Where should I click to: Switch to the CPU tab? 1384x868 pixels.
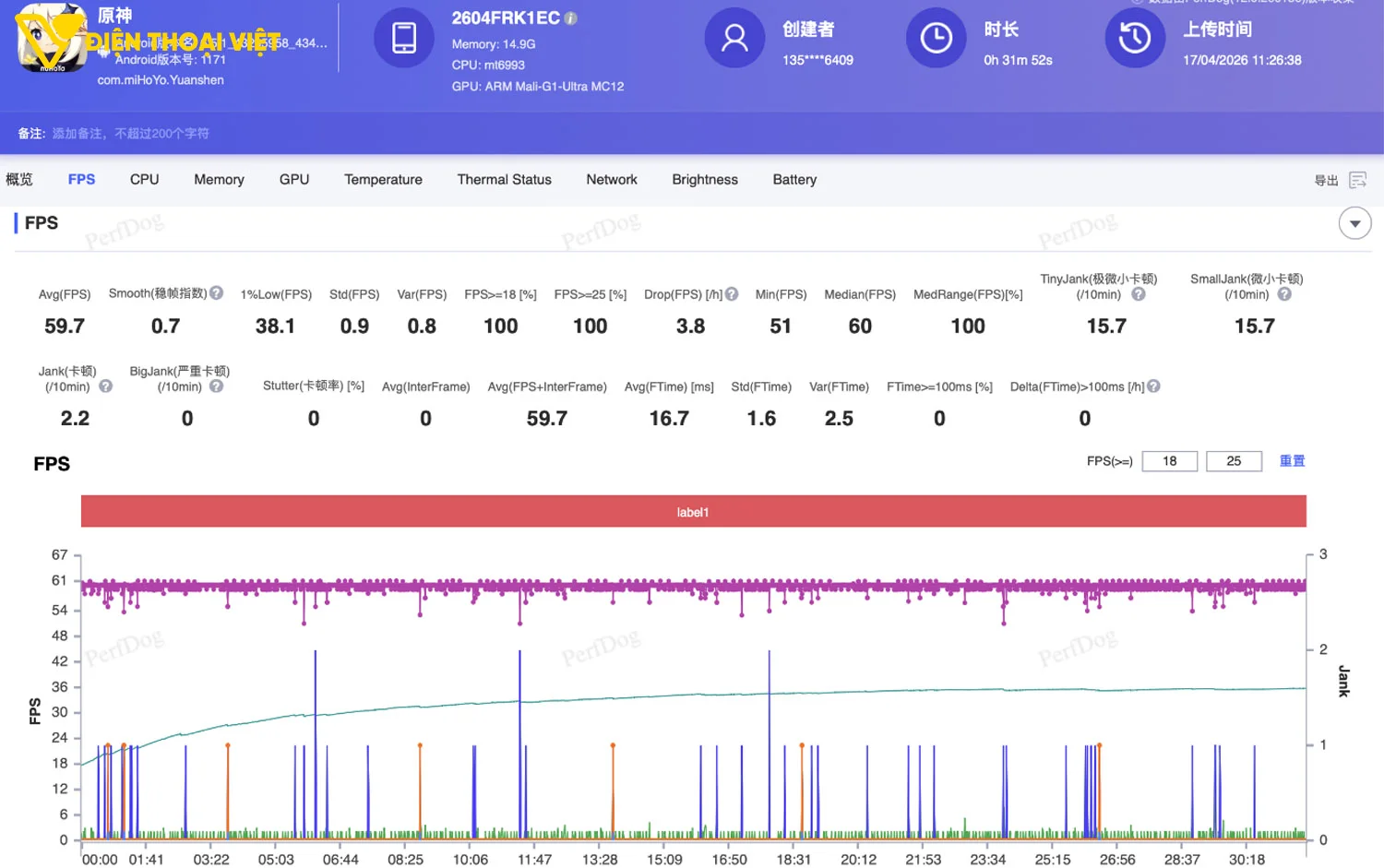[144, 180]
